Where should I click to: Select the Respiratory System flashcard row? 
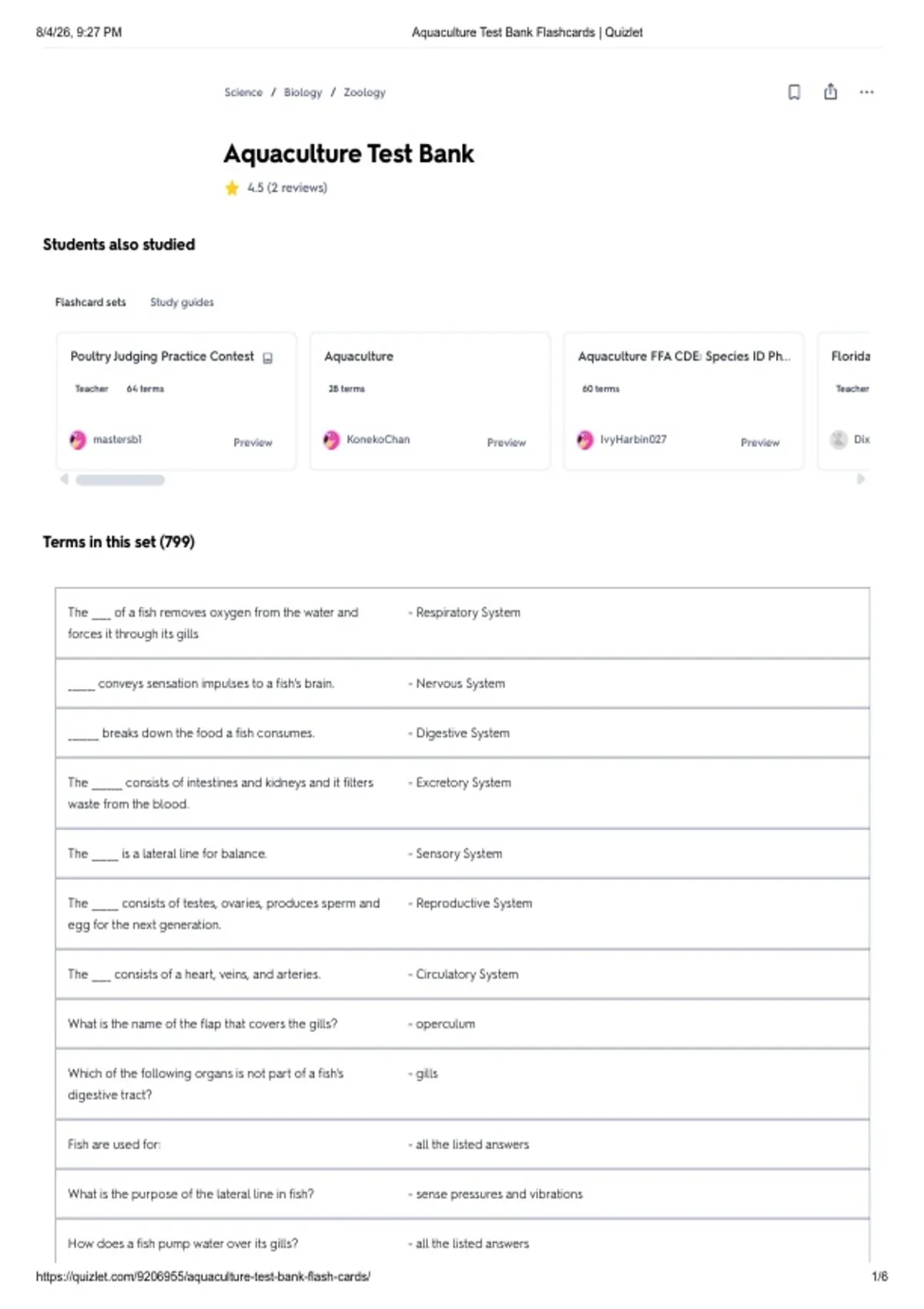tap(462, 623)
